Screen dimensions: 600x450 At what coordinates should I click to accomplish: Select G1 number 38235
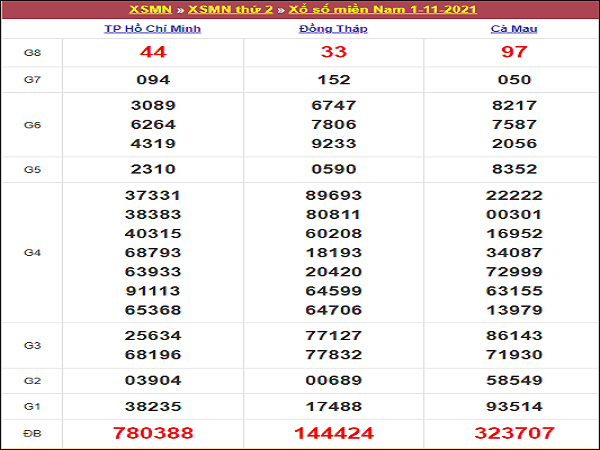pyautogui.click(x=153, y=406)
